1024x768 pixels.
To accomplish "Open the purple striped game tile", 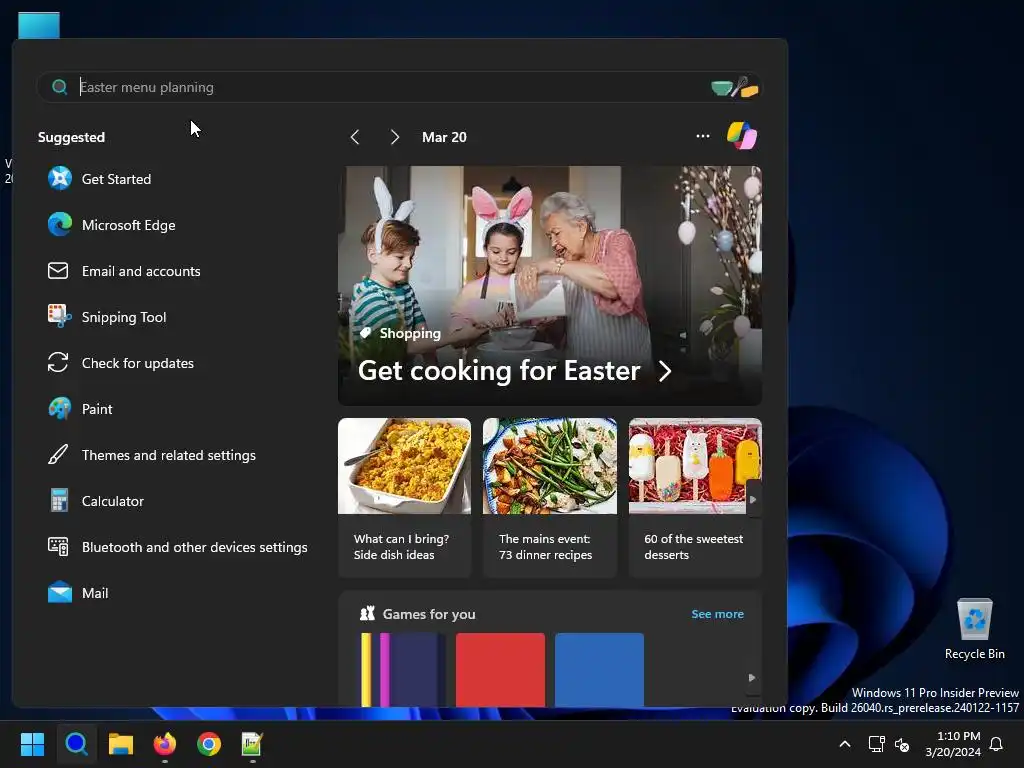I will [403, 669].
